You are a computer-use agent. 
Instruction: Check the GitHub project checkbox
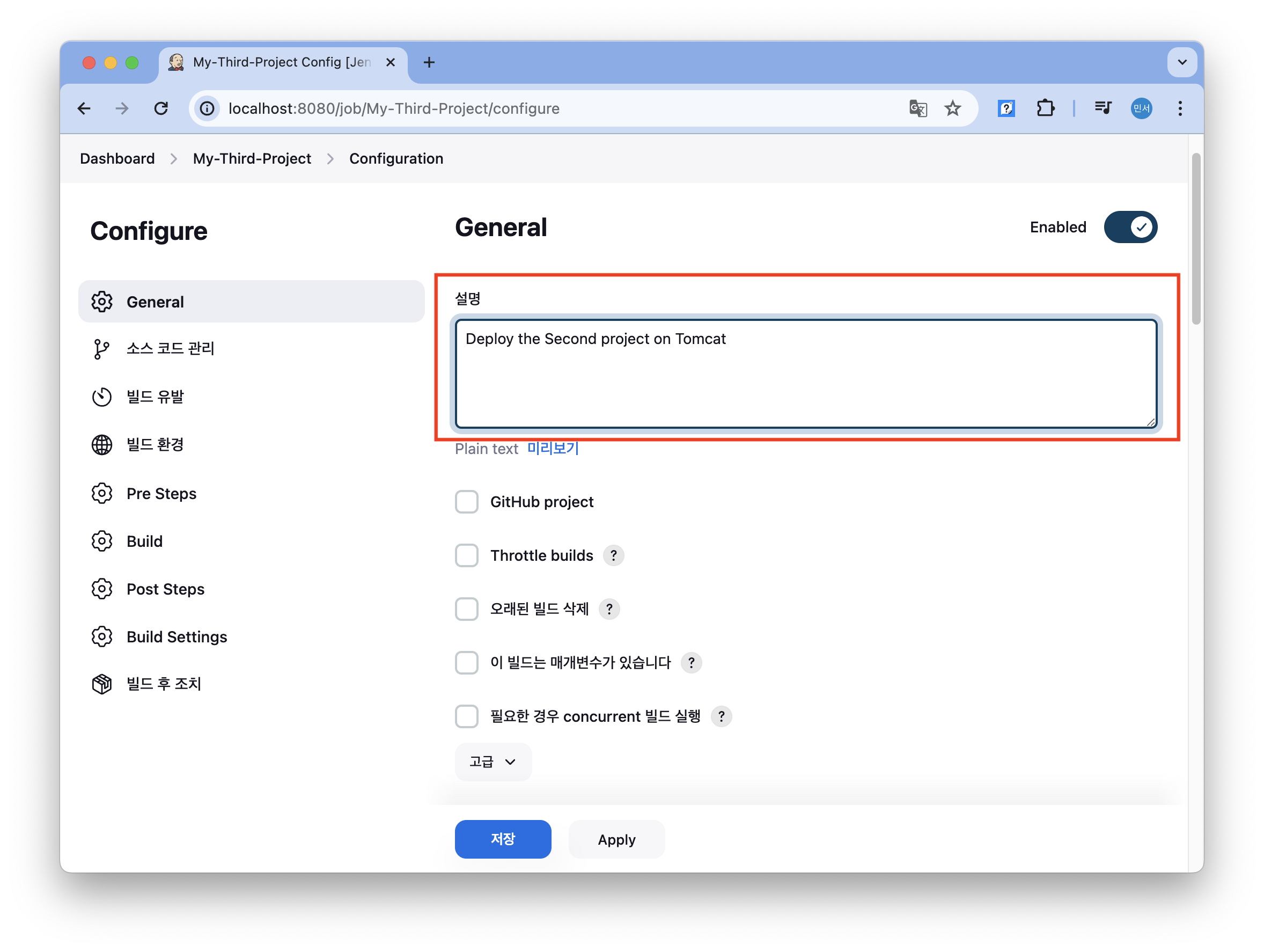pos(466,502)
